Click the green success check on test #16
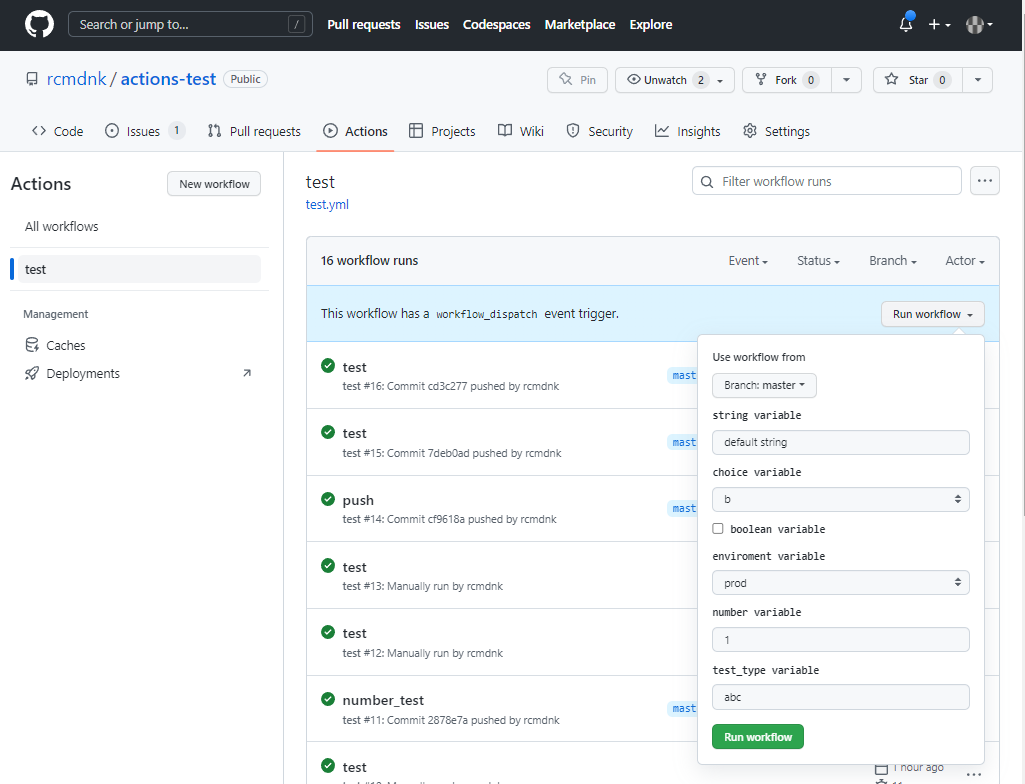1025x784 pixels. point(327,366)
